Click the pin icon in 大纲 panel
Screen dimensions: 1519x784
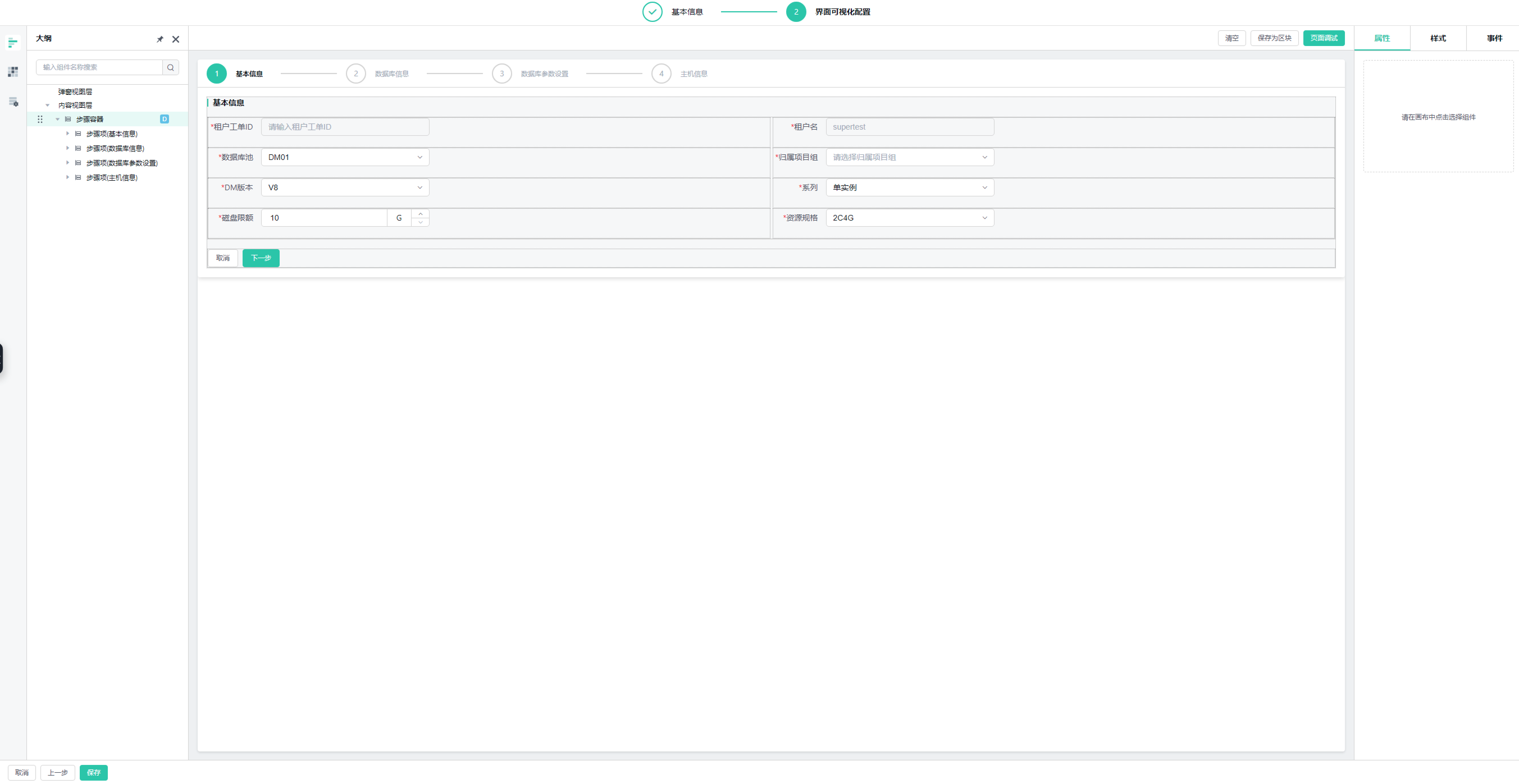[160, 39]
